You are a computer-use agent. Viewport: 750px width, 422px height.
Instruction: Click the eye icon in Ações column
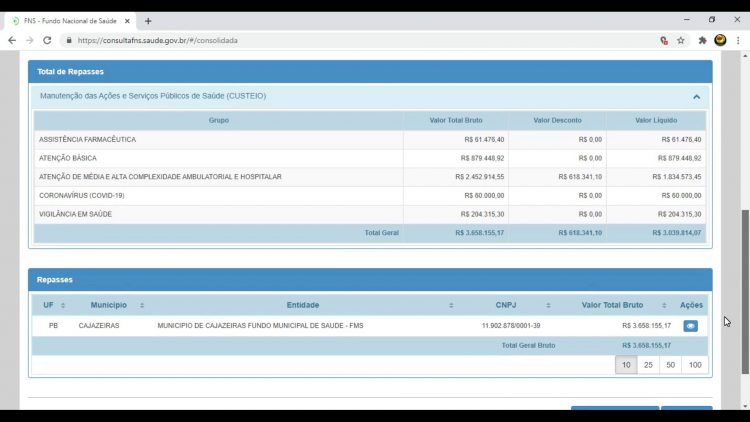pyautogui.click(x=691, y=326)
